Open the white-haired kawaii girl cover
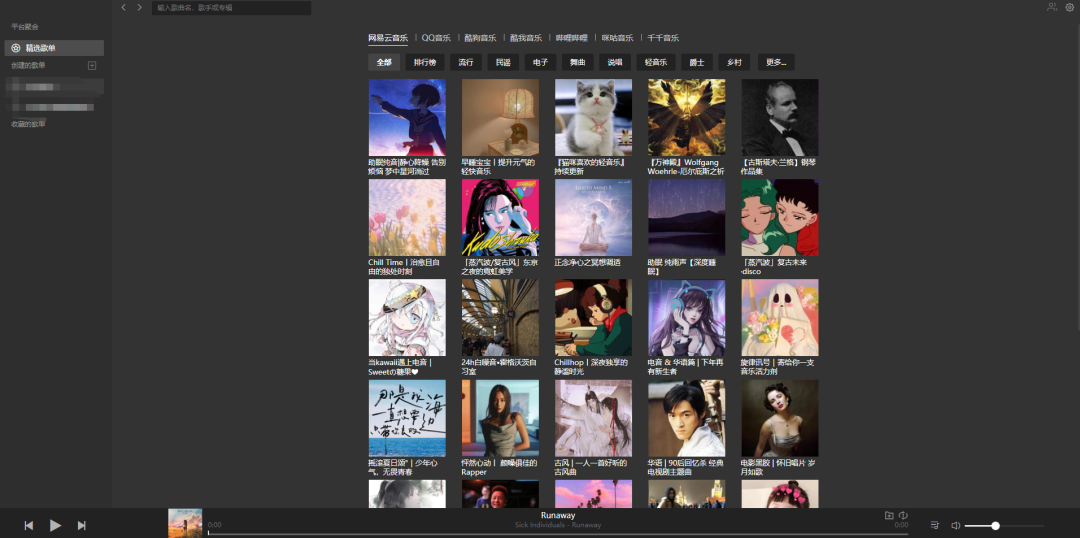The width and height of the screenshot is (1080, 538). coord(407,318)
